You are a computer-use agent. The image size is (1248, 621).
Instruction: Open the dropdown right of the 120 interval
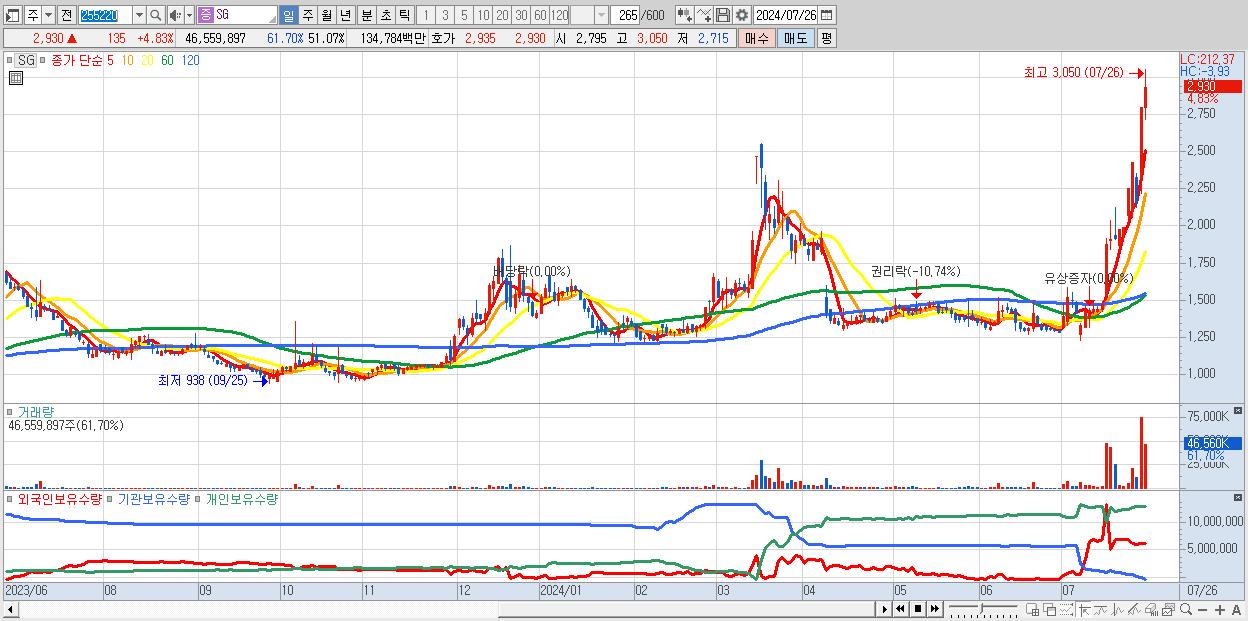tap(601, 15)
